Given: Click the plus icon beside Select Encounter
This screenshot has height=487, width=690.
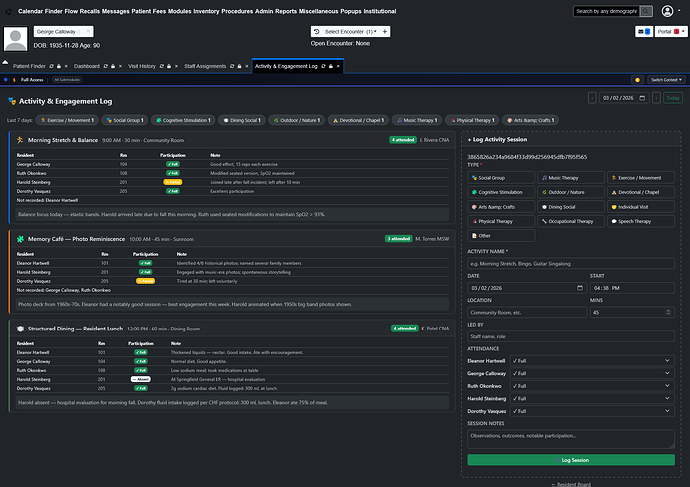Looking at the screenshot, I should coord(385,32).
